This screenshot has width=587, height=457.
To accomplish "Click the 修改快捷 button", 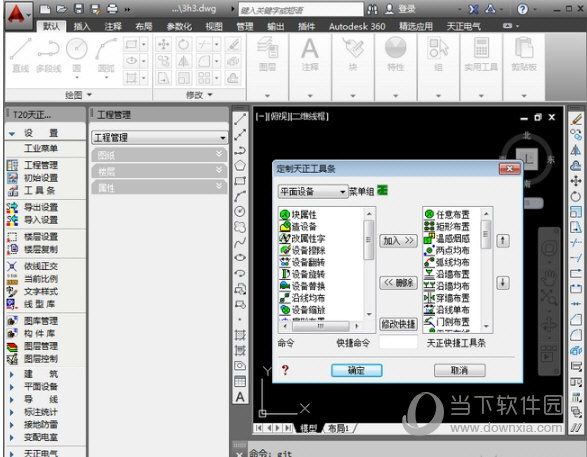I will (398, 324).
